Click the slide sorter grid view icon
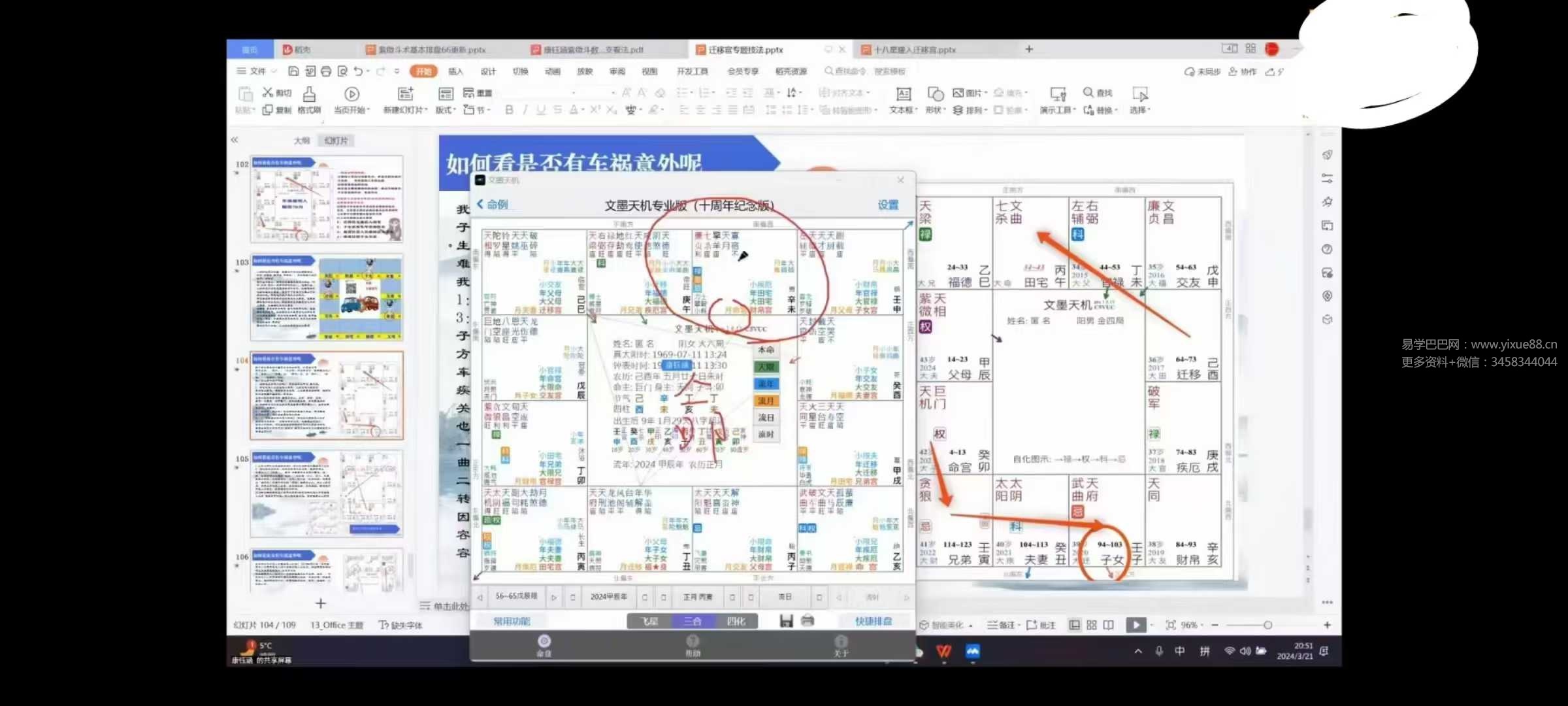 click(x=1092, y=625)
